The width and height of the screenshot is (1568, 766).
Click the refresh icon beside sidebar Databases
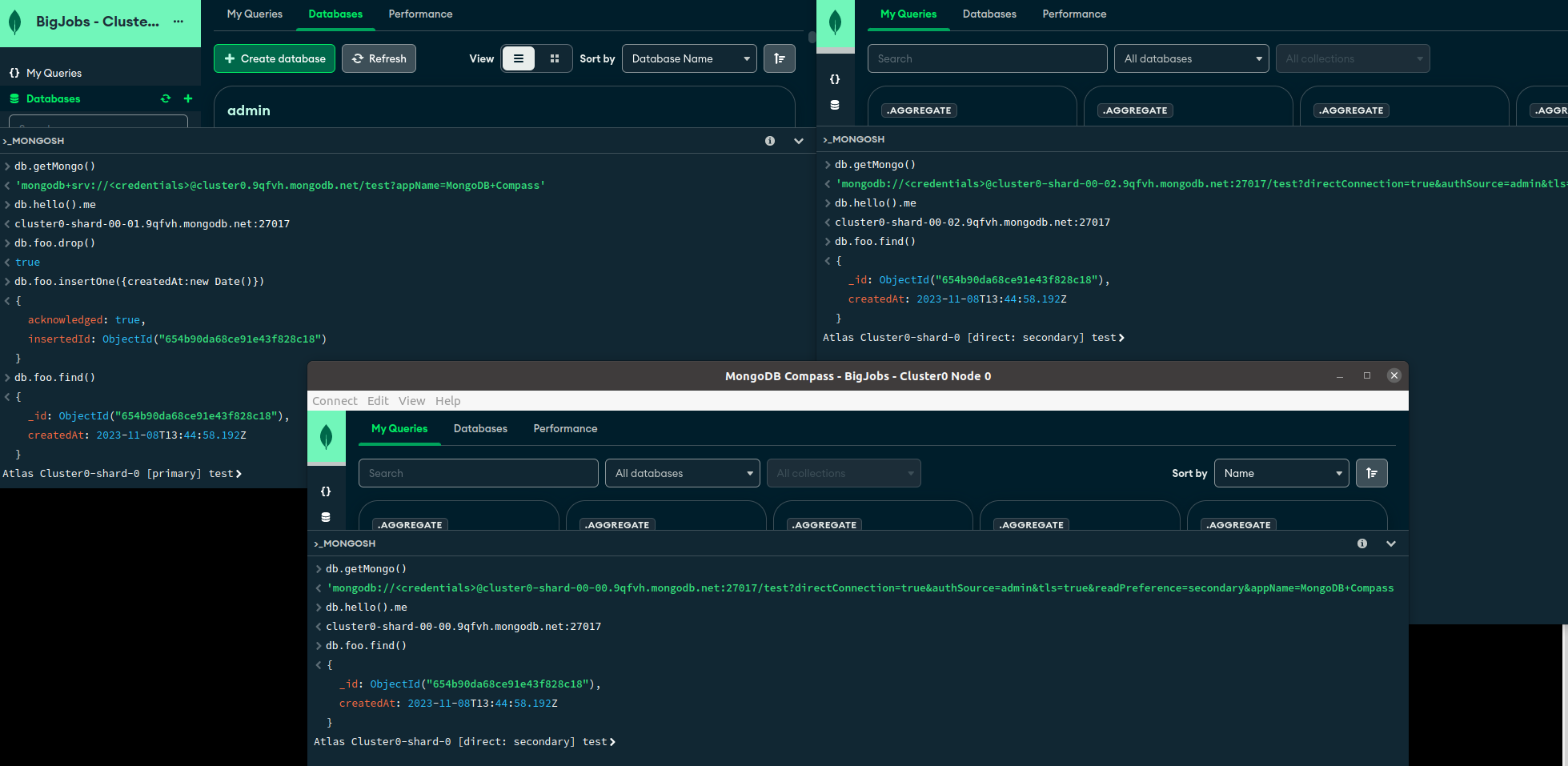(166, 98)
